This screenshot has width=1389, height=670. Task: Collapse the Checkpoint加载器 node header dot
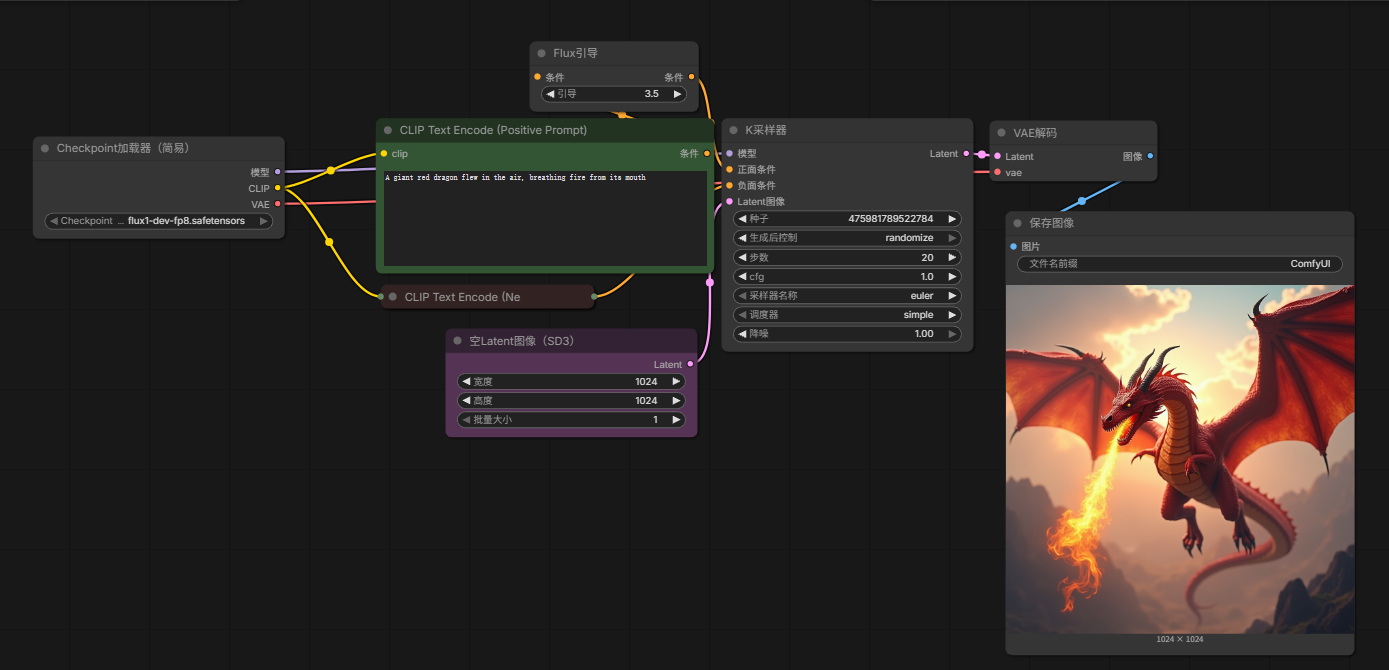45,148
